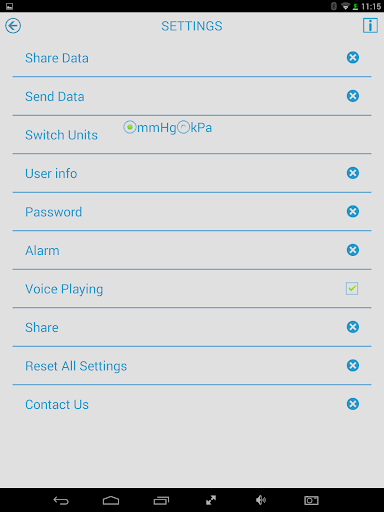Tap the circle icon beside Share
The image size is (384, 512).
[353, 327]
